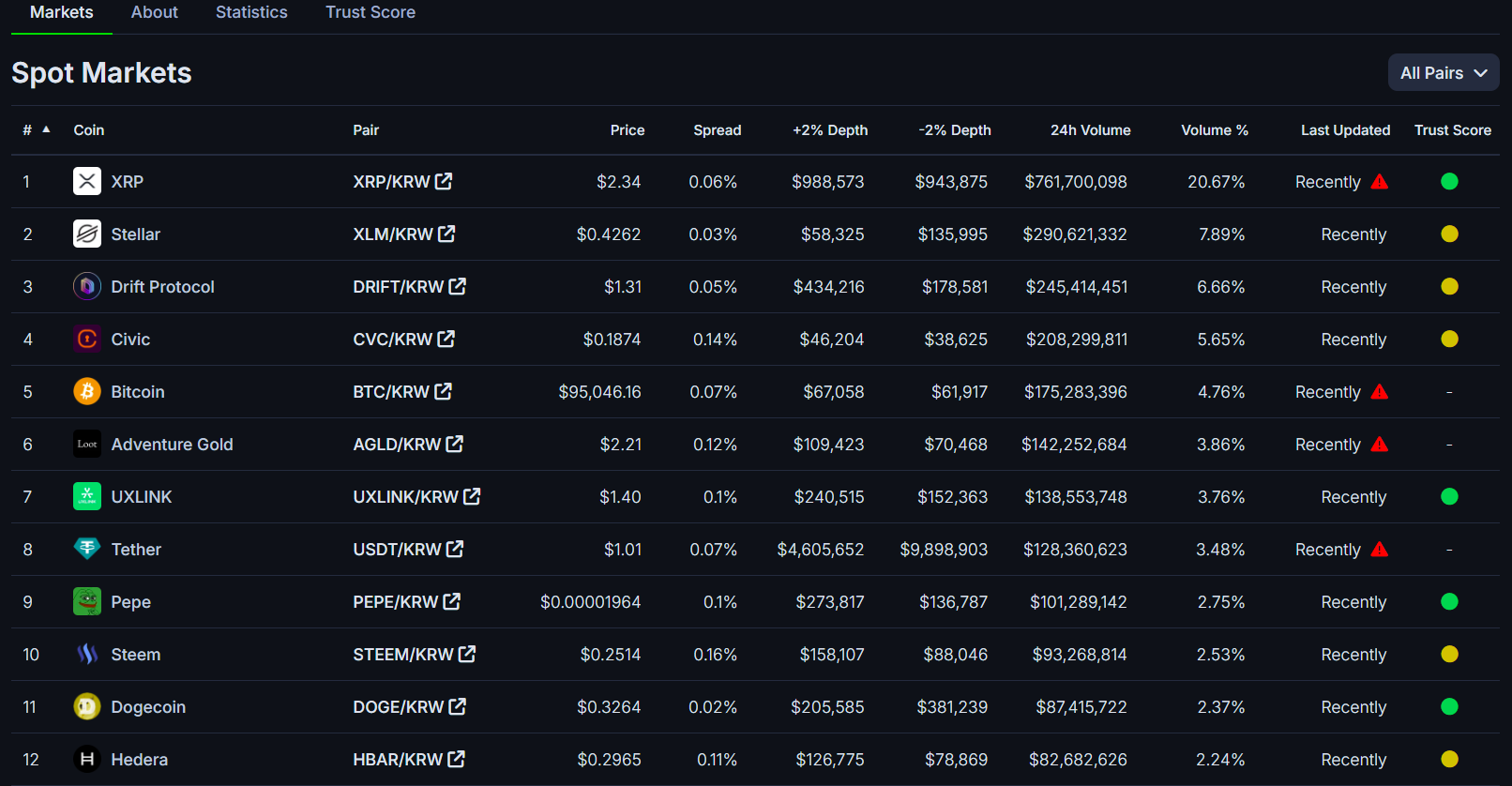The height and width of the screenshot is (786, 1512).
Task: Open external link icon beside USDT/KRW
Action: 455,549
